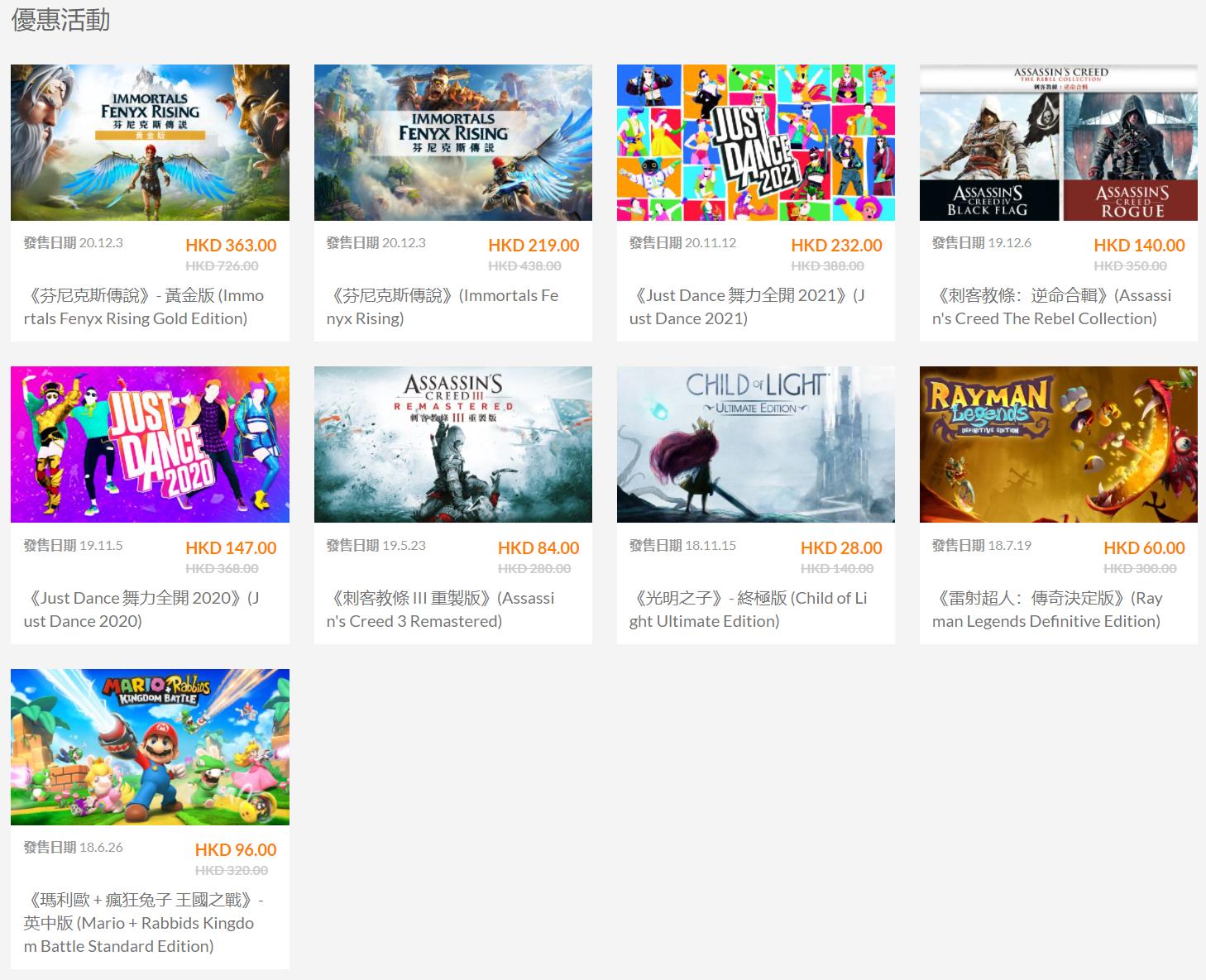
Task: Click the Immortals Fenyx Rising Gold Edition title
Action: click(144, 307)
